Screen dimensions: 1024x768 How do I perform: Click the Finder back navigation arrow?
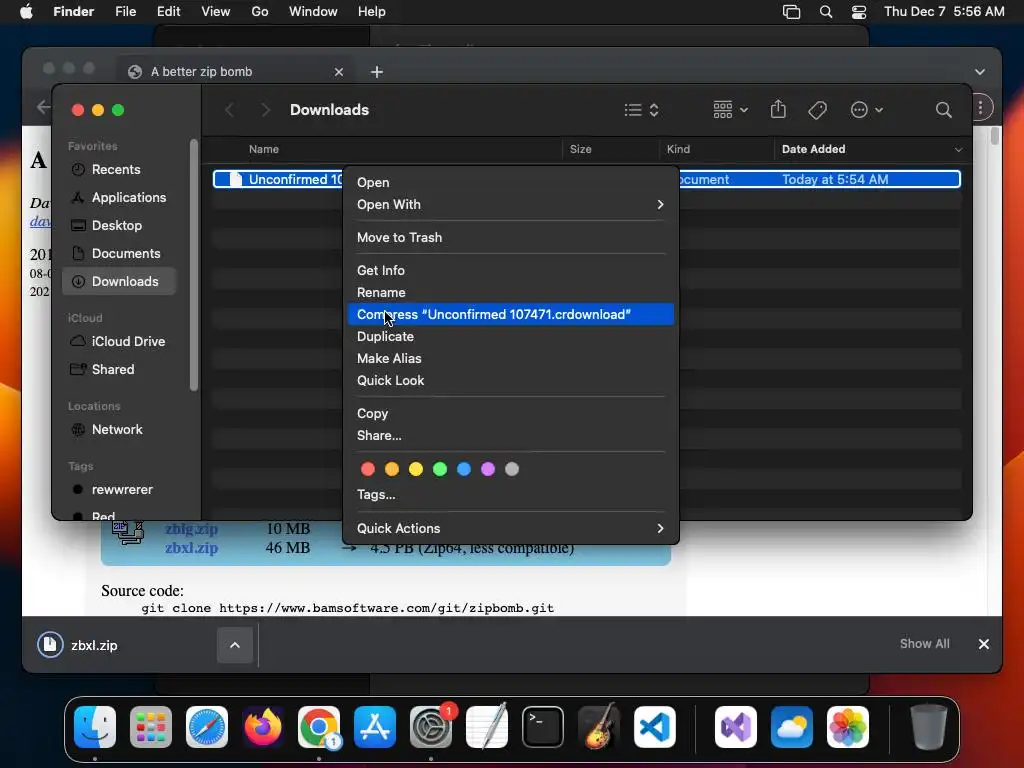tap(229, 110)
